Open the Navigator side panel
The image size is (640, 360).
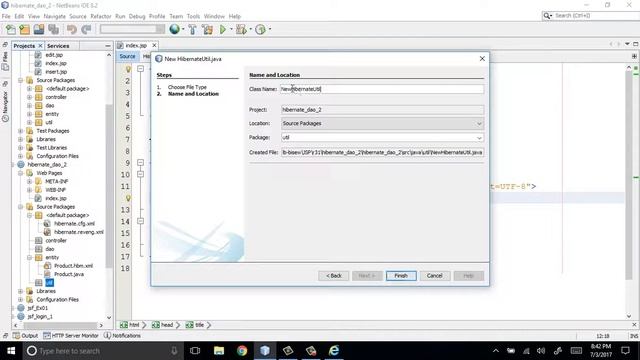click(x=5, y=102)
